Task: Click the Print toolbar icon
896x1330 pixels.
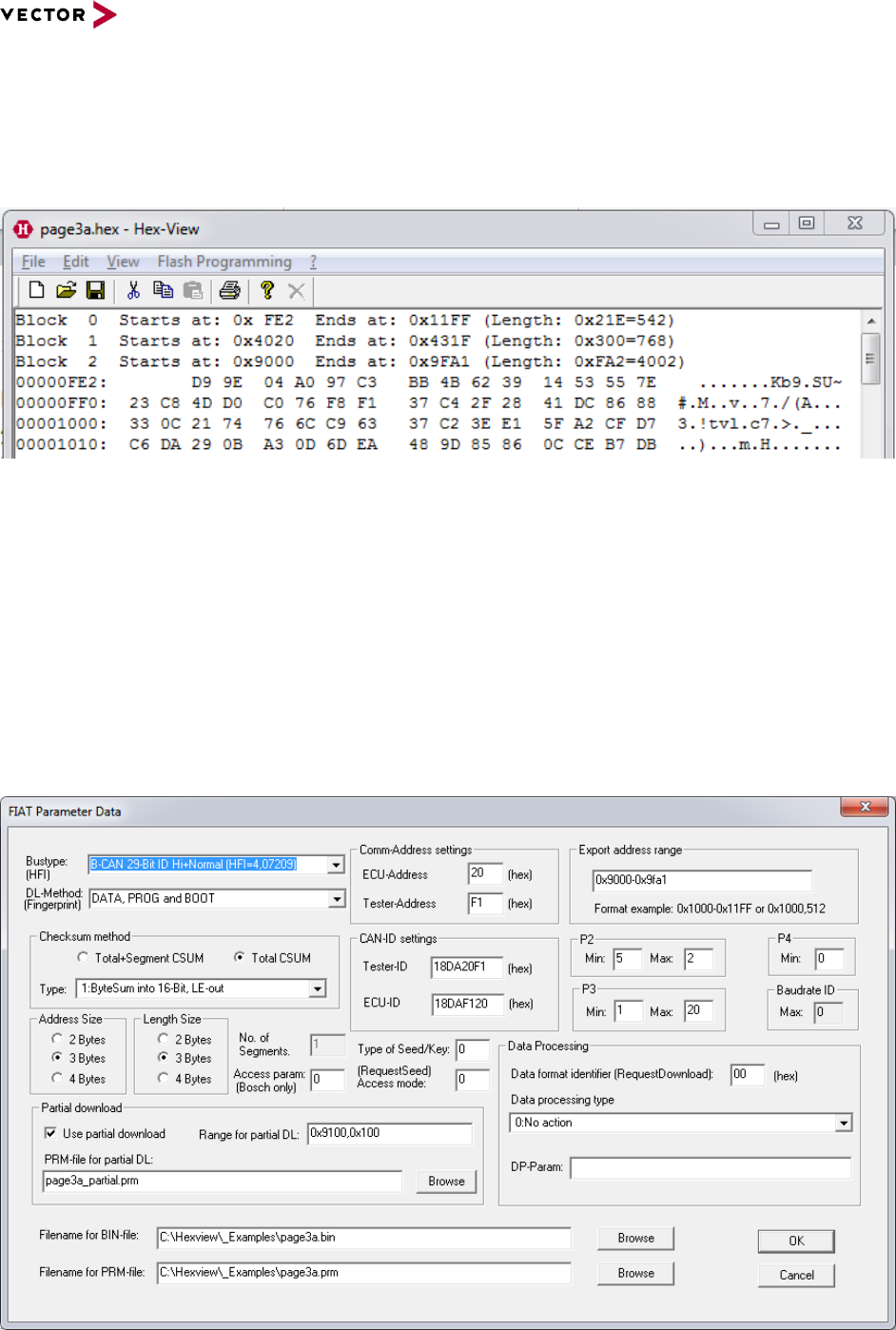Action: point(229,290)
